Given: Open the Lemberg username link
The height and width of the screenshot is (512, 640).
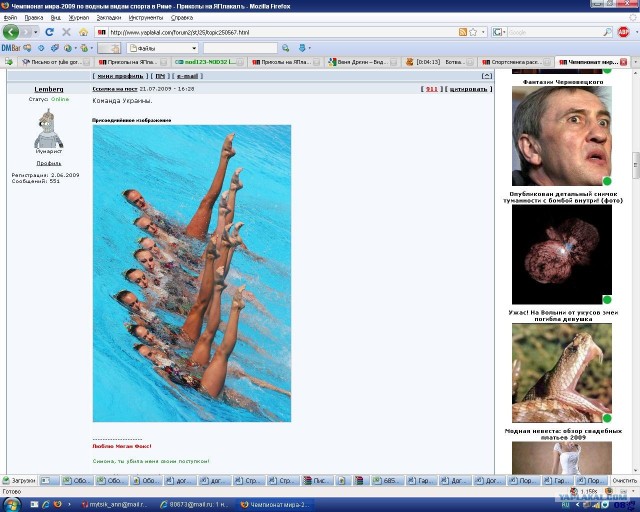Looking at the screenshot, I should click(49, 89).
